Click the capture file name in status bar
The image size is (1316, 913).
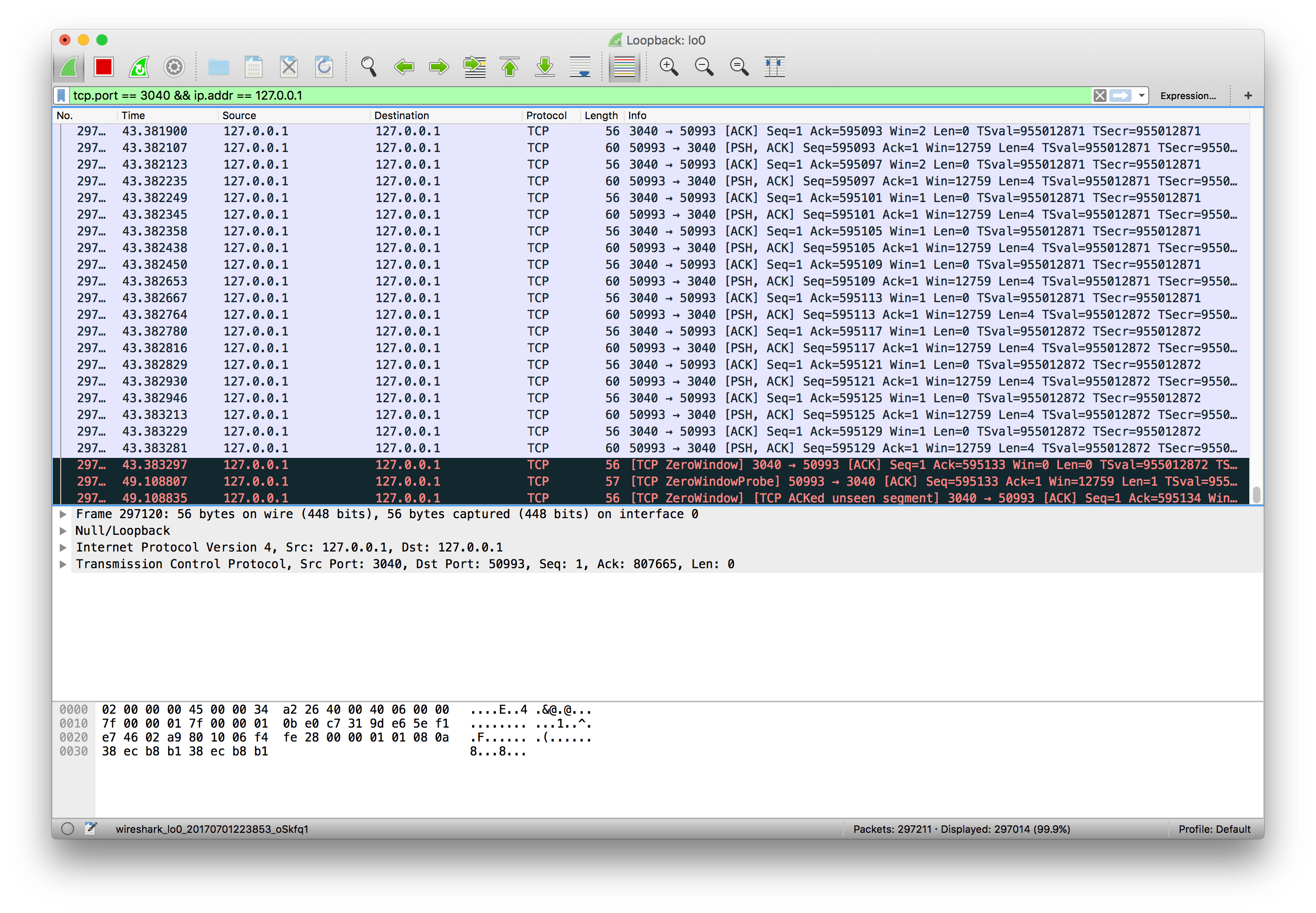click(x=212, y=830)
